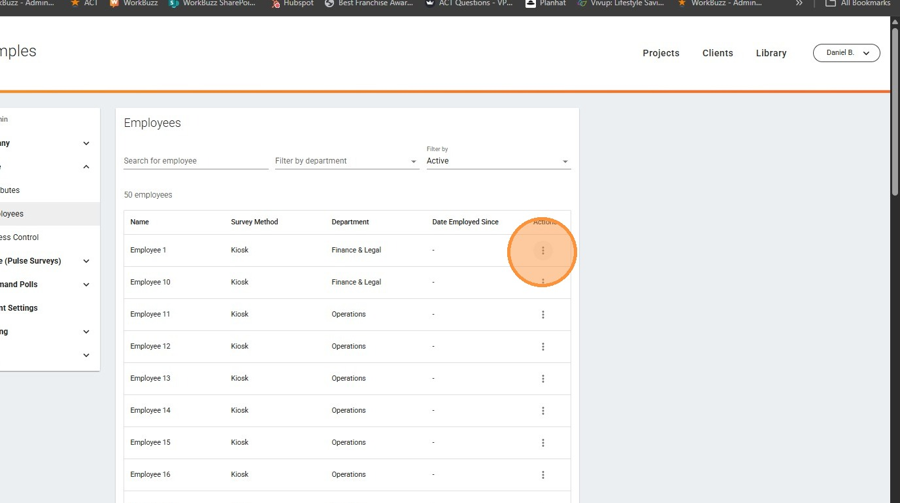Click the Employee 16 name cell

point(150,475)
